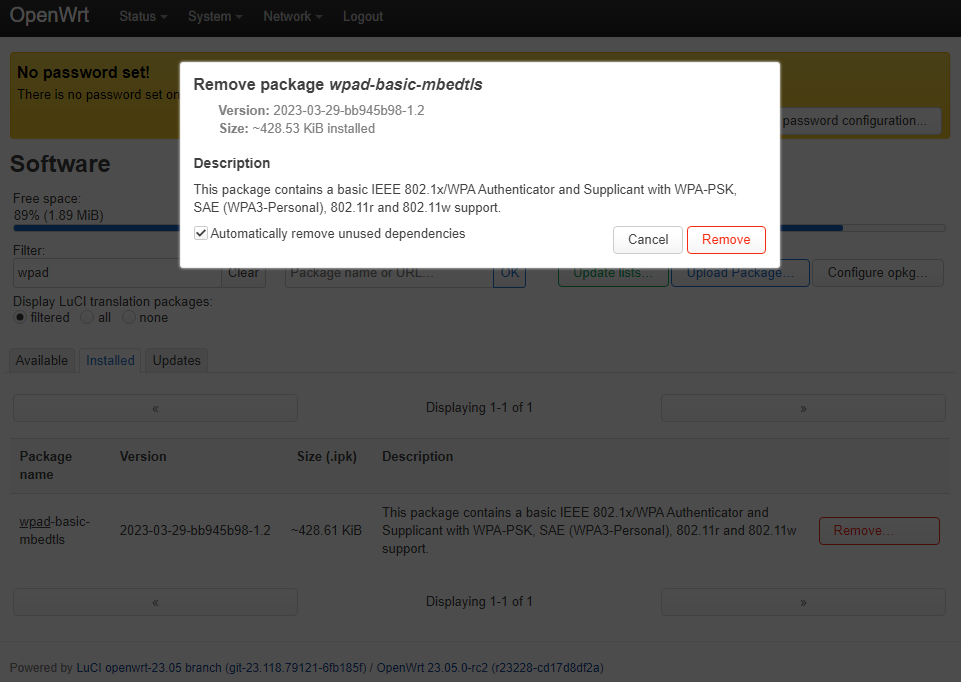Uncheck Automatically remove unused dependencies
The height and width of the screenshot is (682, 961).
(x=200, y=232)
